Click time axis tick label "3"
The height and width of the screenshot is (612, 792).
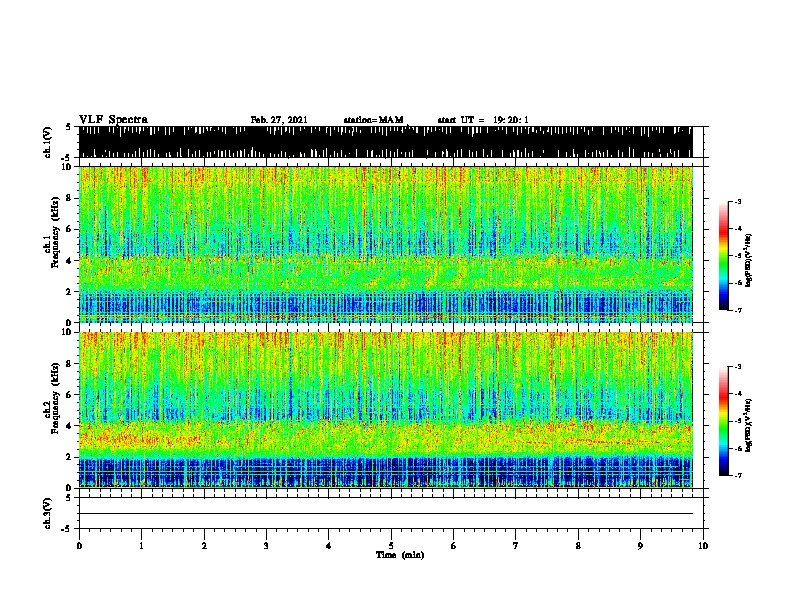(266, 546)
